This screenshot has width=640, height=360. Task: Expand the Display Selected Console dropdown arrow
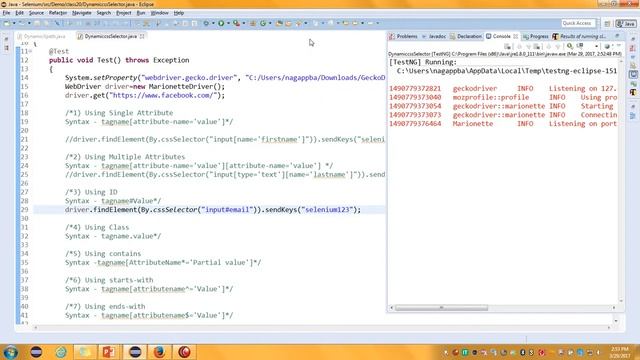596,46
